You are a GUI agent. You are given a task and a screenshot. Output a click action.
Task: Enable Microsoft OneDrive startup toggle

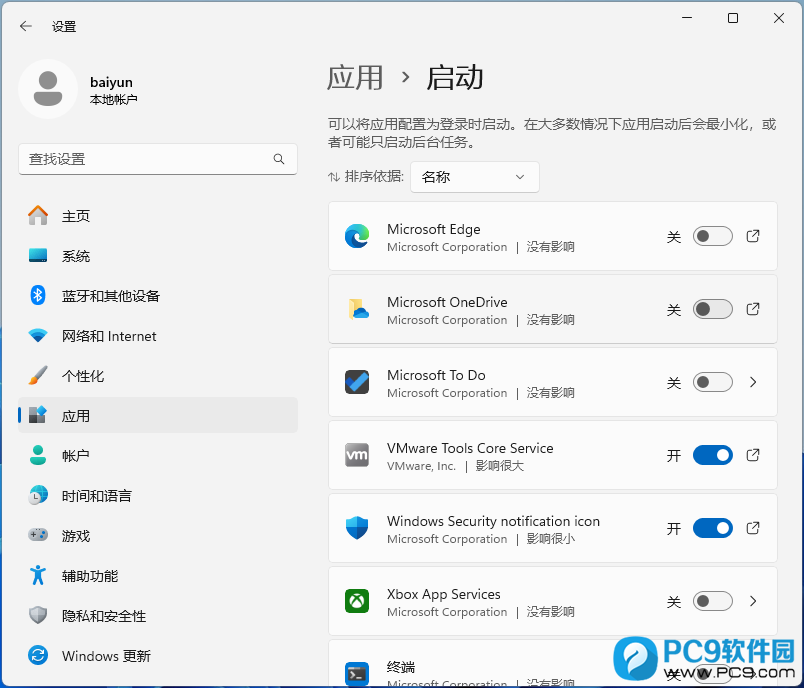pyautogui.click(x=713, y=309)
